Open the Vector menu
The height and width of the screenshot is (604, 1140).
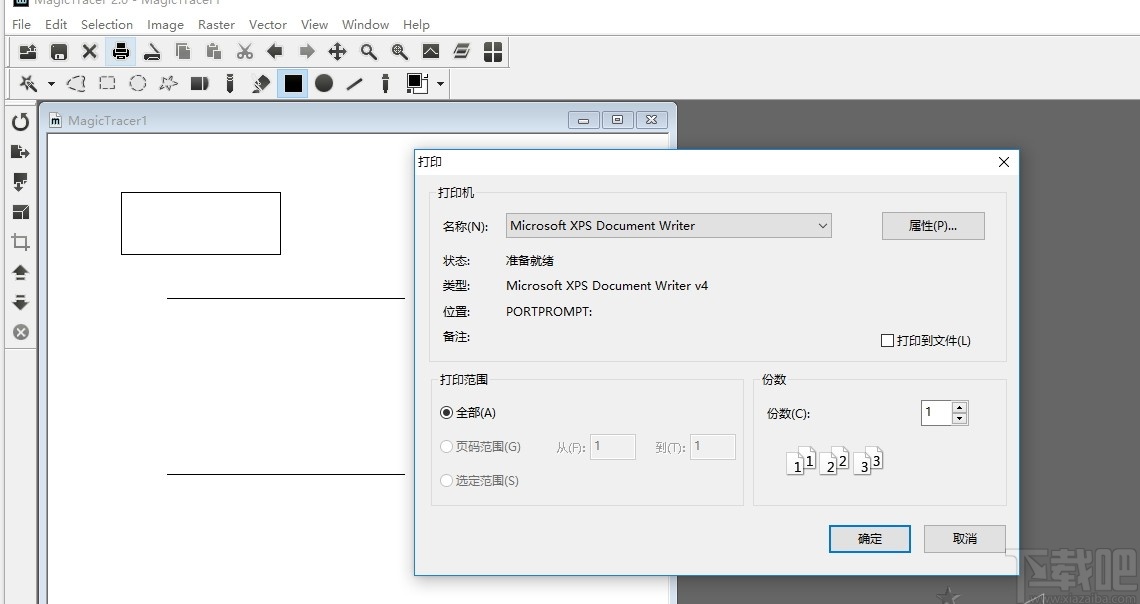point(268,25)
